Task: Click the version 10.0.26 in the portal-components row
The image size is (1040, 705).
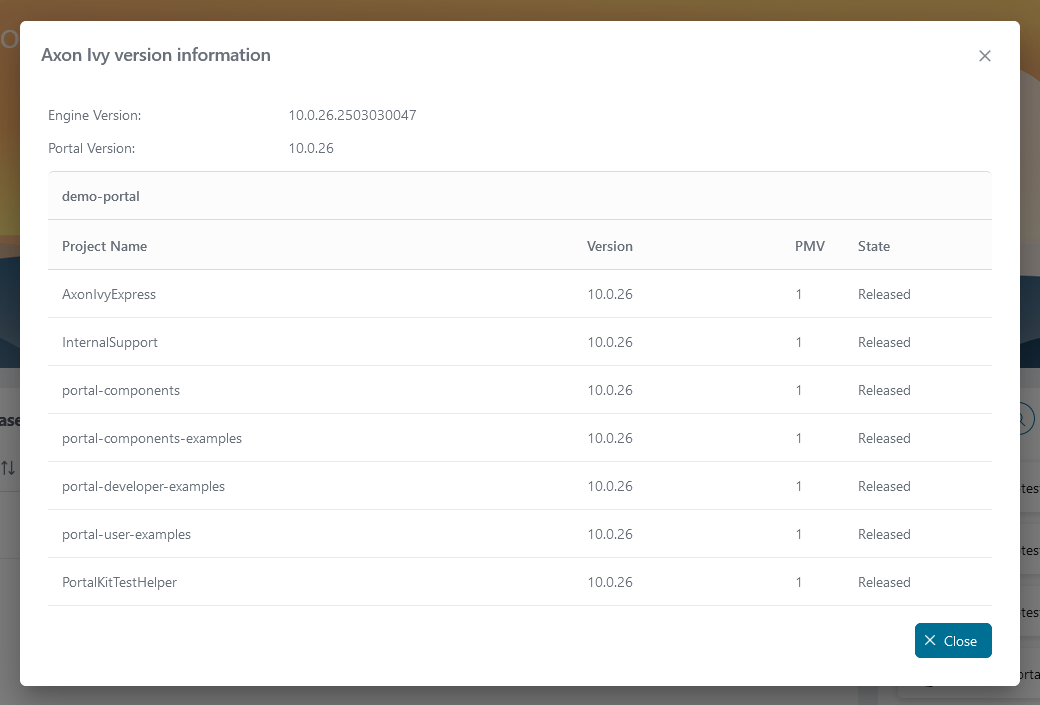Action: pyautogui.click(x=610, y=391)
